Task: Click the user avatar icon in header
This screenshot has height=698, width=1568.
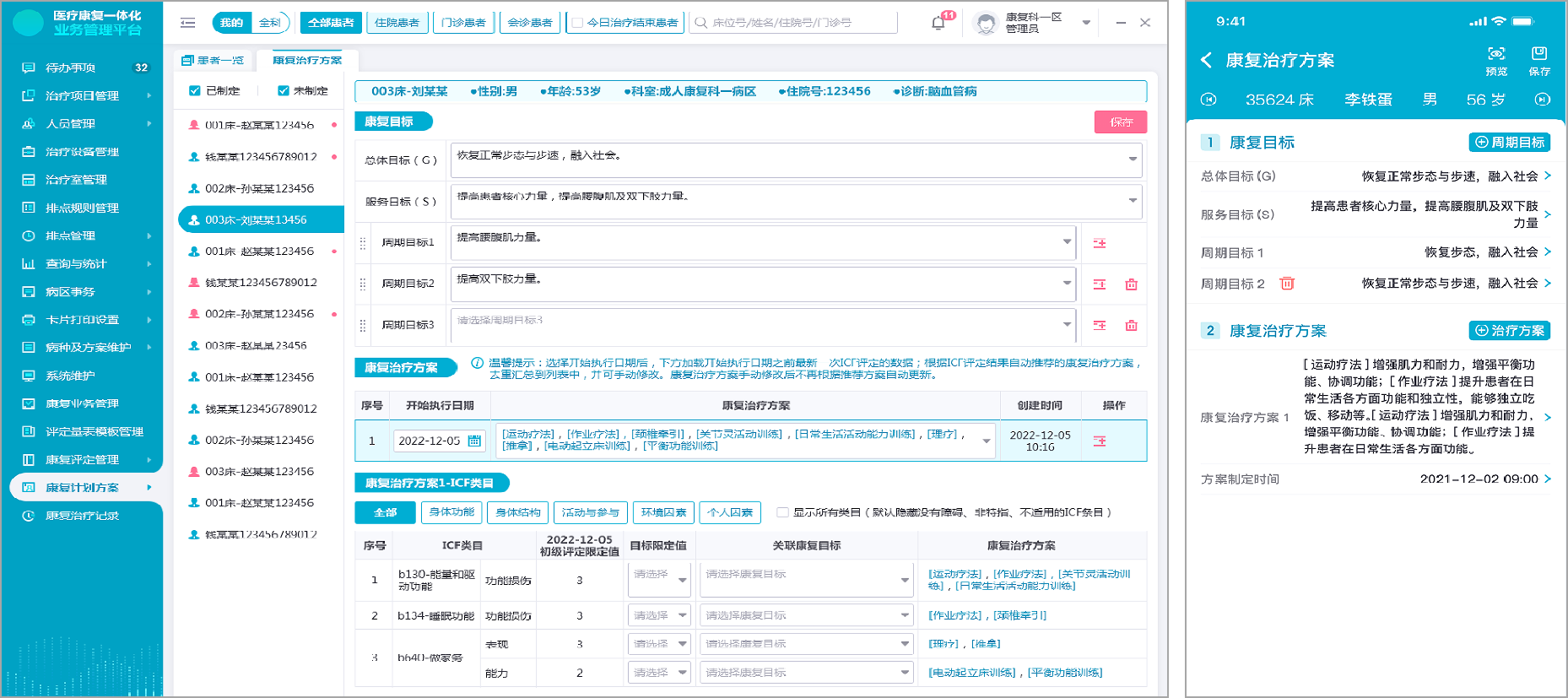Action: (x=985, y=23)
